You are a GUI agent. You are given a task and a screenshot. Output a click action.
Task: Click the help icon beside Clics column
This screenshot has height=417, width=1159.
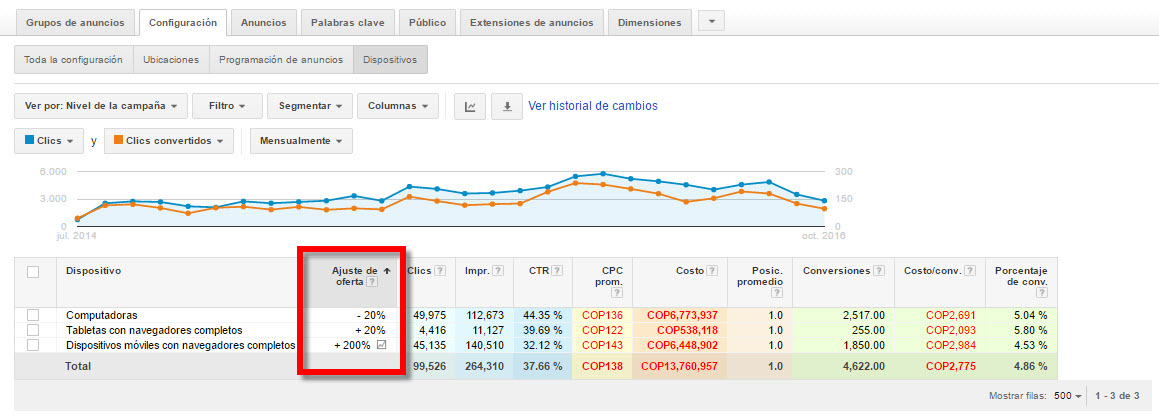[442, 270]
